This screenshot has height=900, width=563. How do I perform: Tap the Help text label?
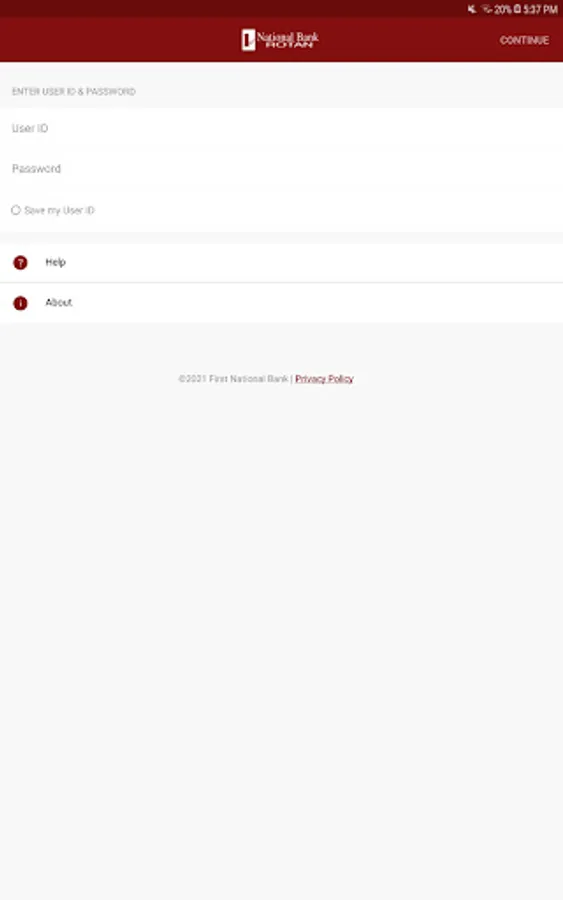tap(56, 262)
